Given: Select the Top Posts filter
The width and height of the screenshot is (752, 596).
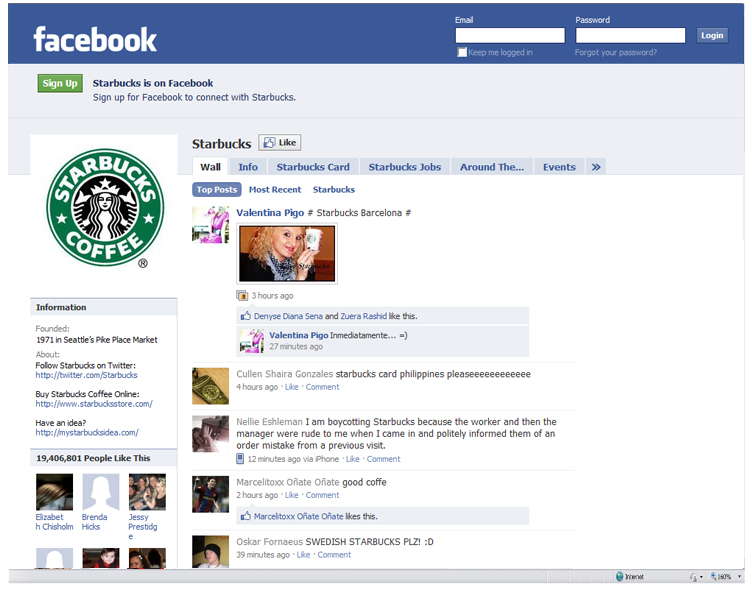Looking at the screenshot, I should tap(217, 189).
